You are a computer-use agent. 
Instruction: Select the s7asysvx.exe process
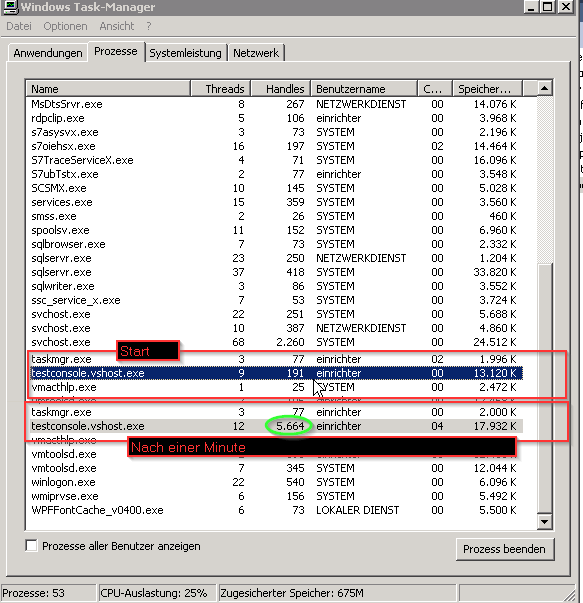coord(274,132)
